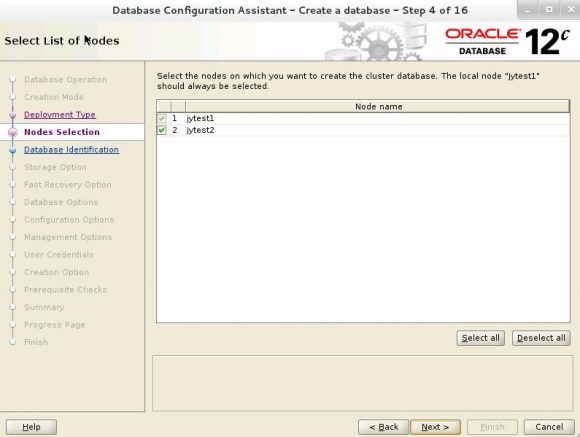
Task: Click the Database Operation step bullet
Action: (13, 80)
